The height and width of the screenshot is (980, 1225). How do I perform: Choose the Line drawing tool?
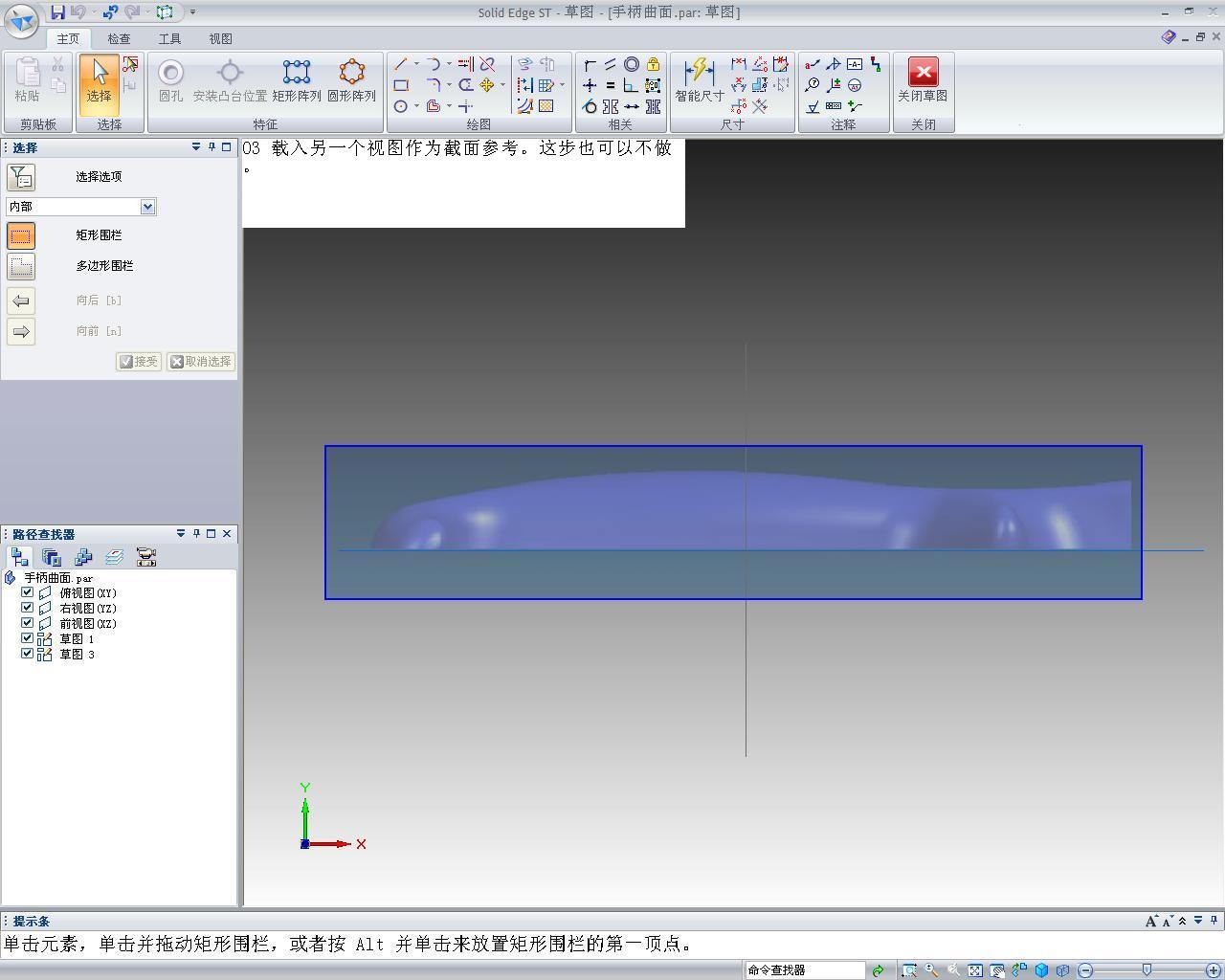401,64
